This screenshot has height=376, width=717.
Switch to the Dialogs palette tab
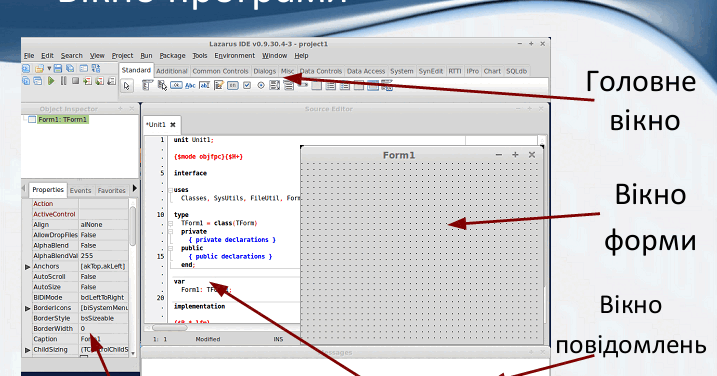(x=265, y=71)
